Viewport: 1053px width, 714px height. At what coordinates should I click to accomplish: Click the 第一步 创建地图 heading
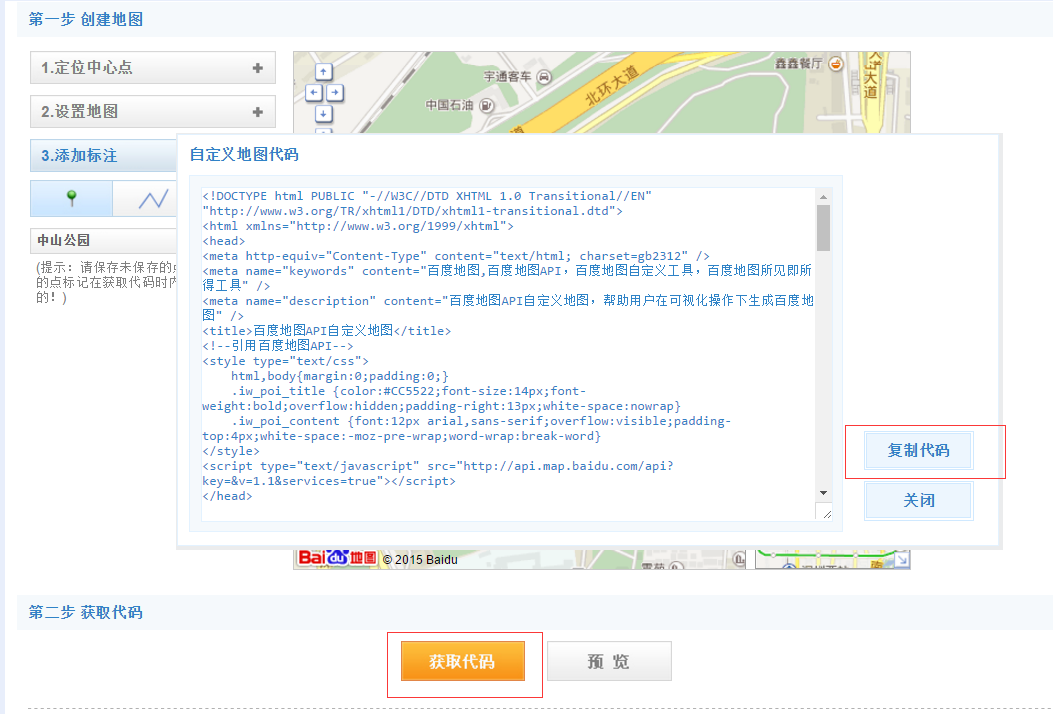86,19
